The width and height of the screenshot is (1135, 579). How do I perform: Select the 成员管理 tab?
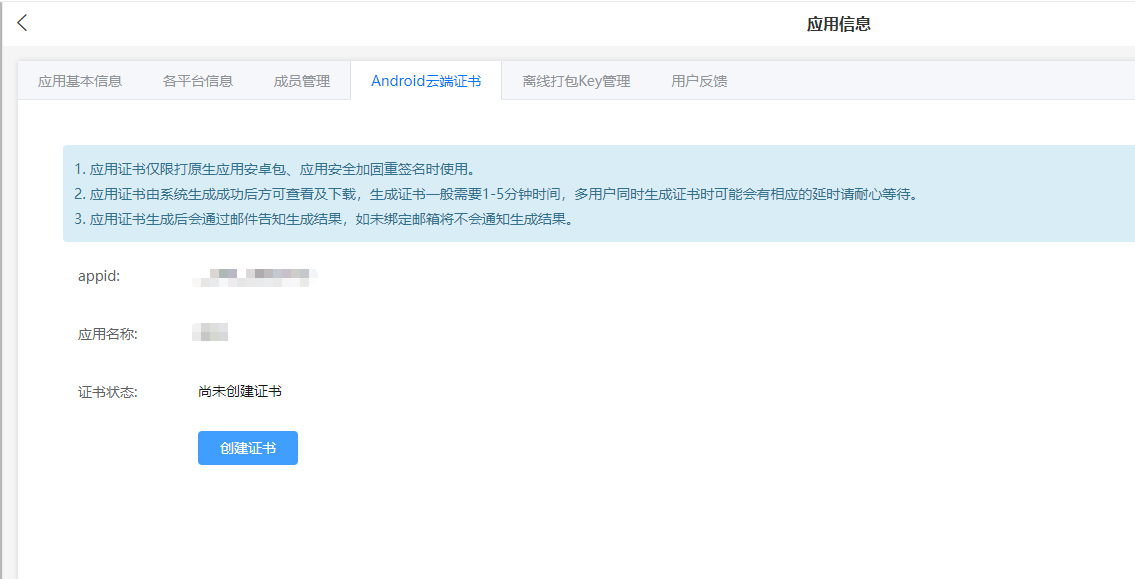click(x=303, y=81)
